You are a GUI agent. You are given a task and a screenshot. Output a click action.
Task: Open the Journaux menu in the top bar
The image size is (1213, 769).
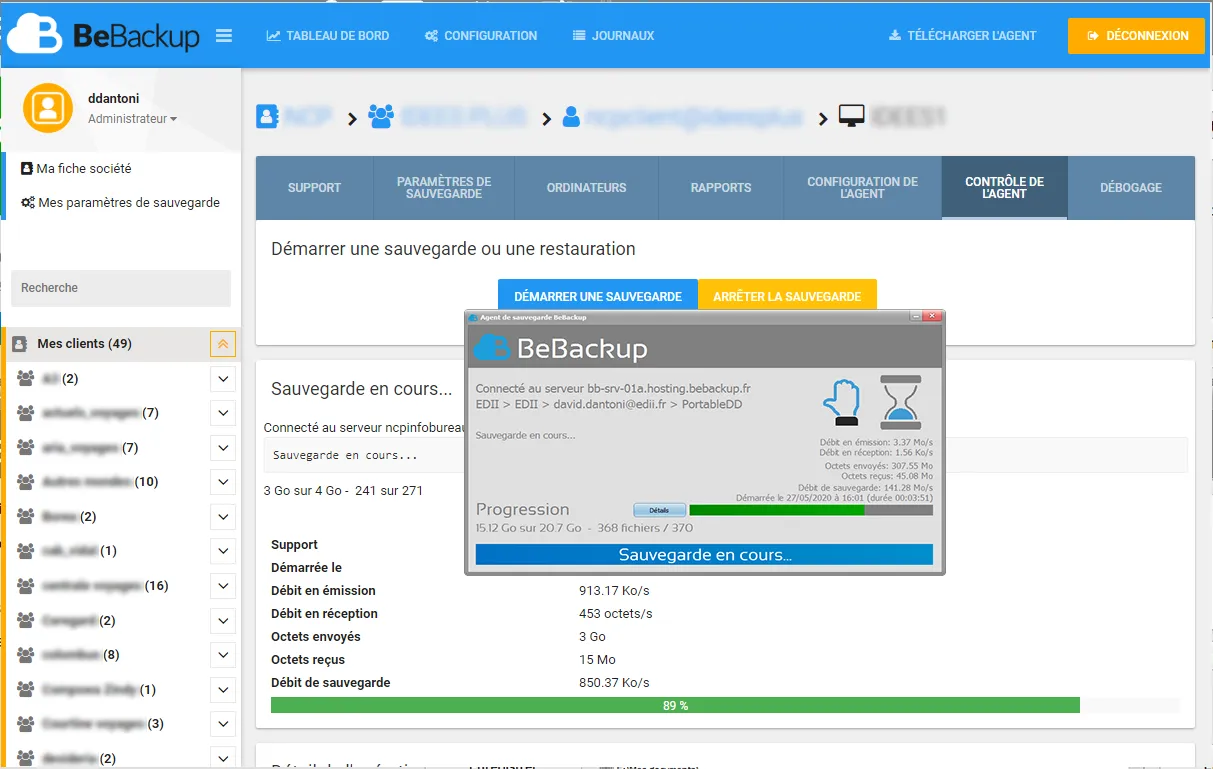coord(613,35)
